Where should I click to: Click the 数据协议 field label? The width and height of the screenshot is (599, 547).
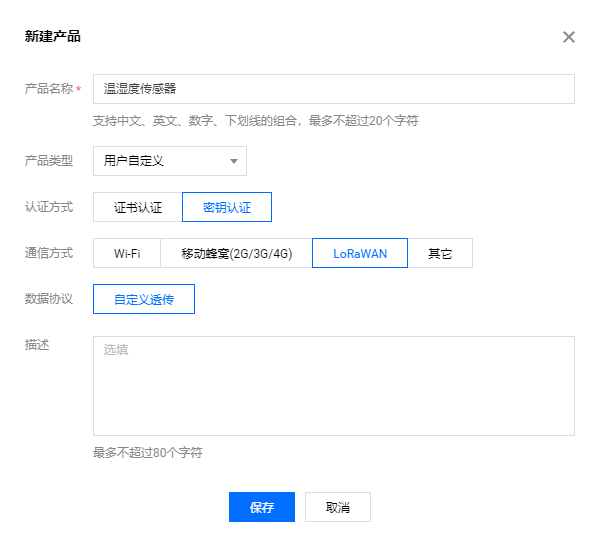(49, 299)
